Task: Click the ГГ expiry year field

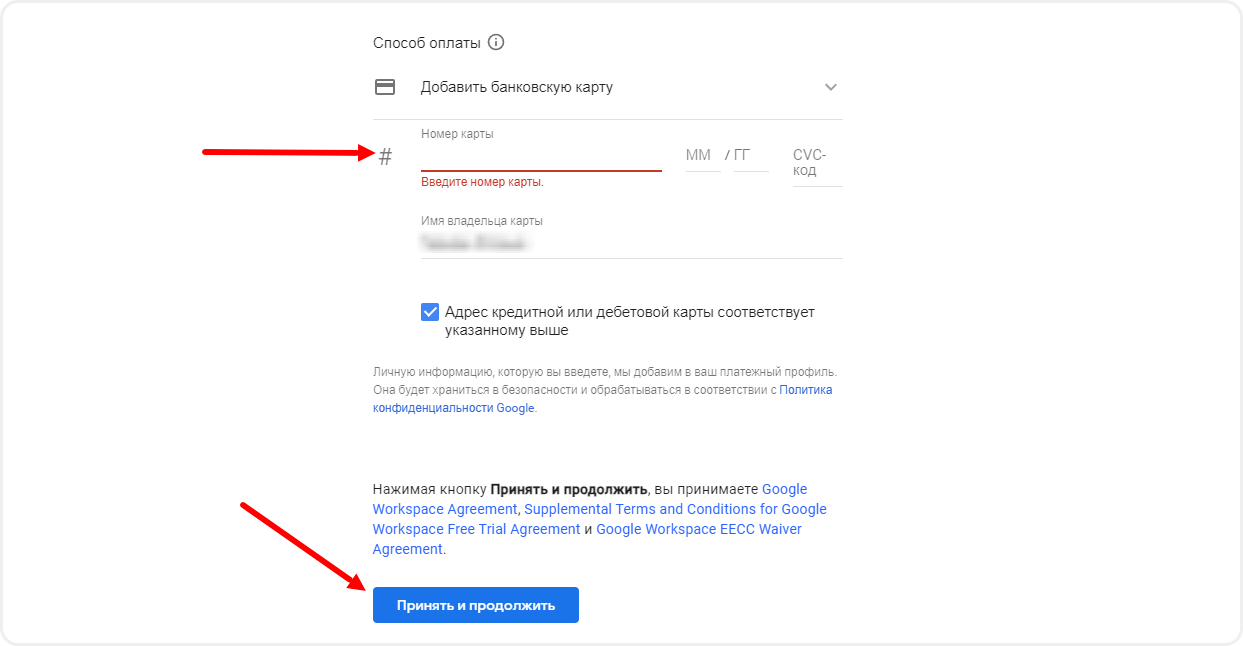Action: coord(748,156)
